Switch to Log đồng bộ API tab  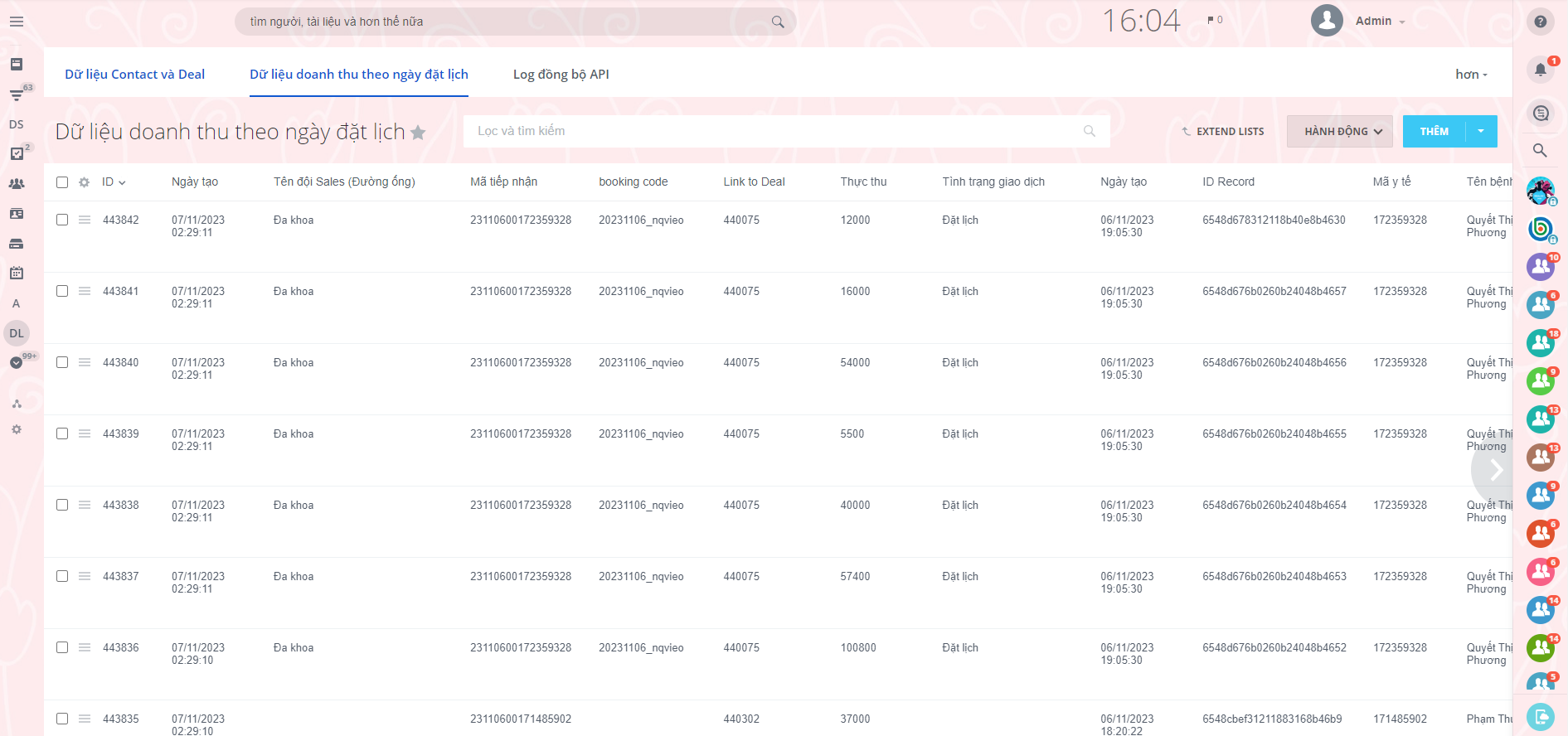click(x=561, y=75)
